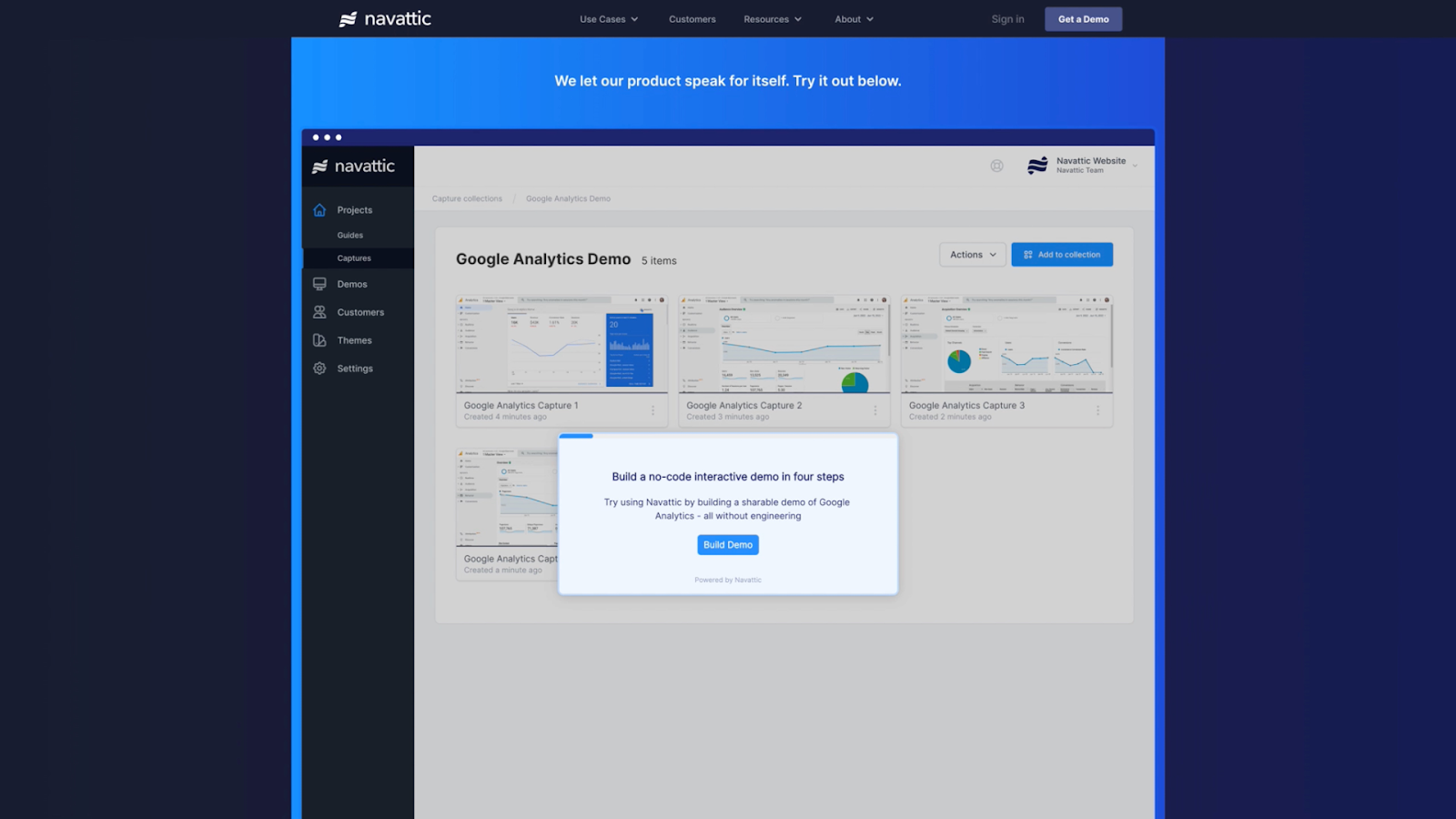Expand the Resources dropdown menu
The height and width of the screenshot is (819, 1456).
coord(773,19)
